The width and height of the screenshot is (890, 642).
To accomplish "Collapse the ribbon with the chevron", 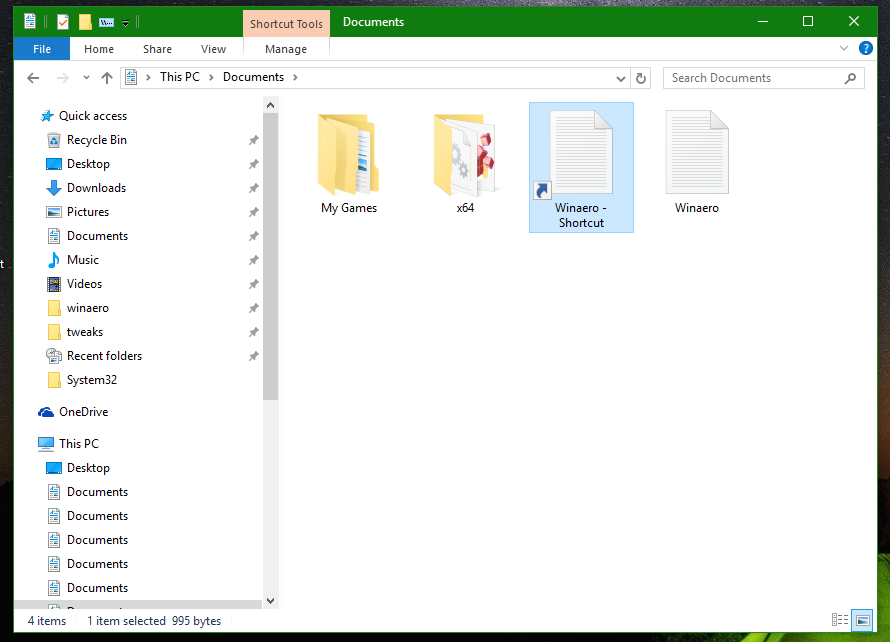I will (x=843, y=48).
